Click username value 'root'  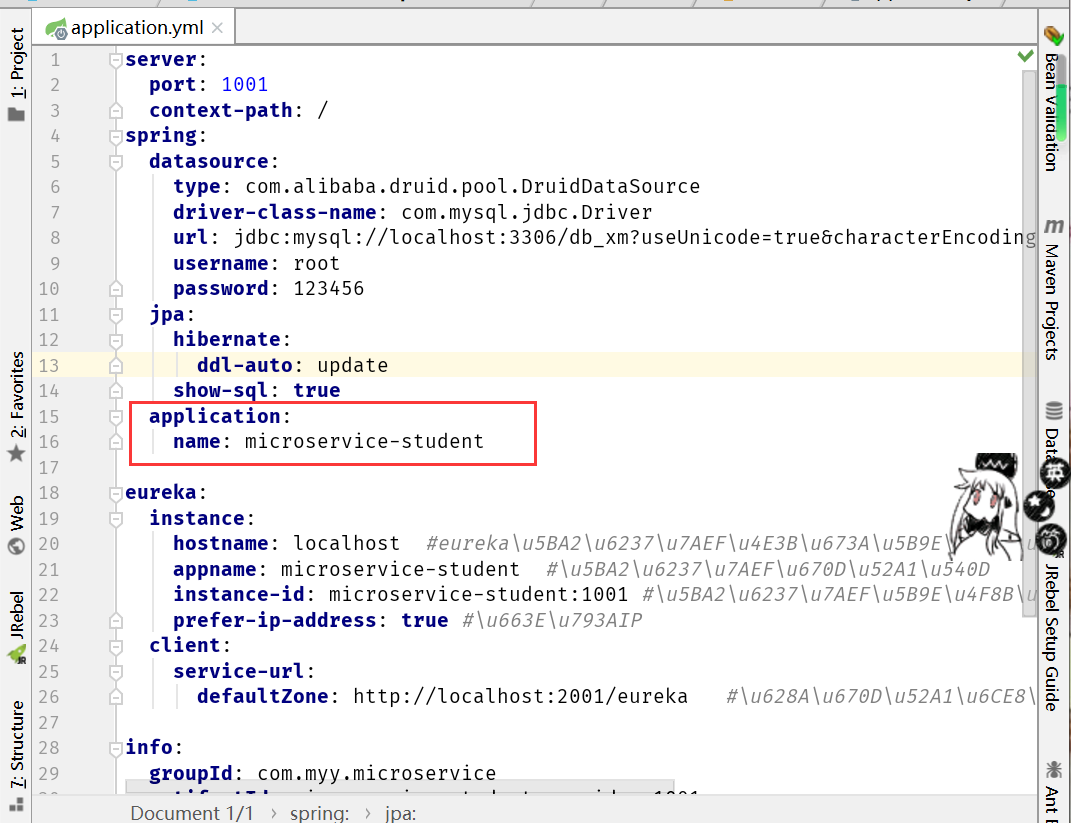click(x=316, y=264)
